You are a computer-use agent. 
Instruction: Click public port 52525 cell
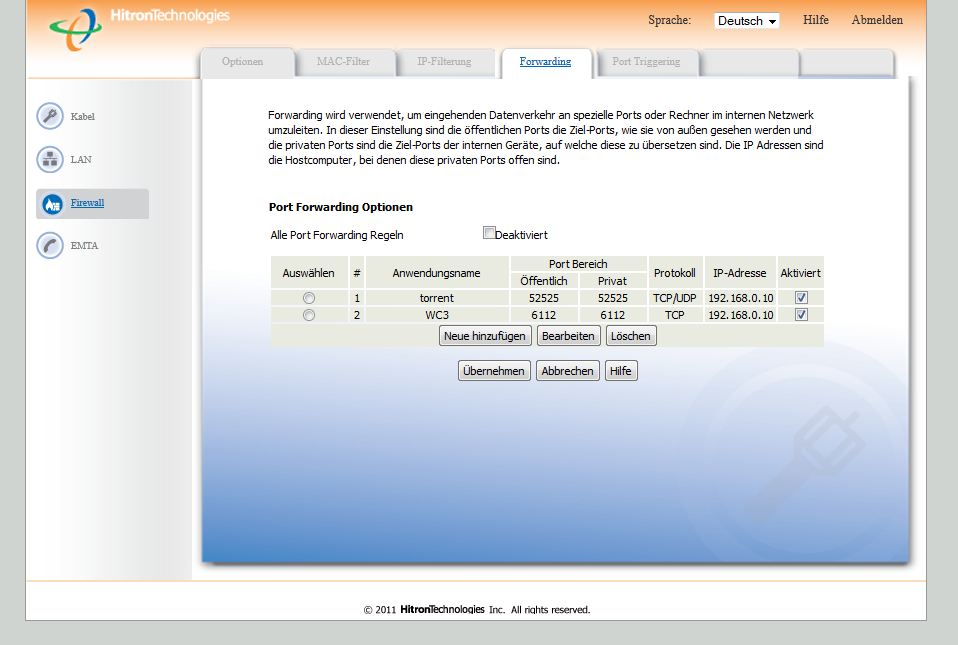(544, 298)
